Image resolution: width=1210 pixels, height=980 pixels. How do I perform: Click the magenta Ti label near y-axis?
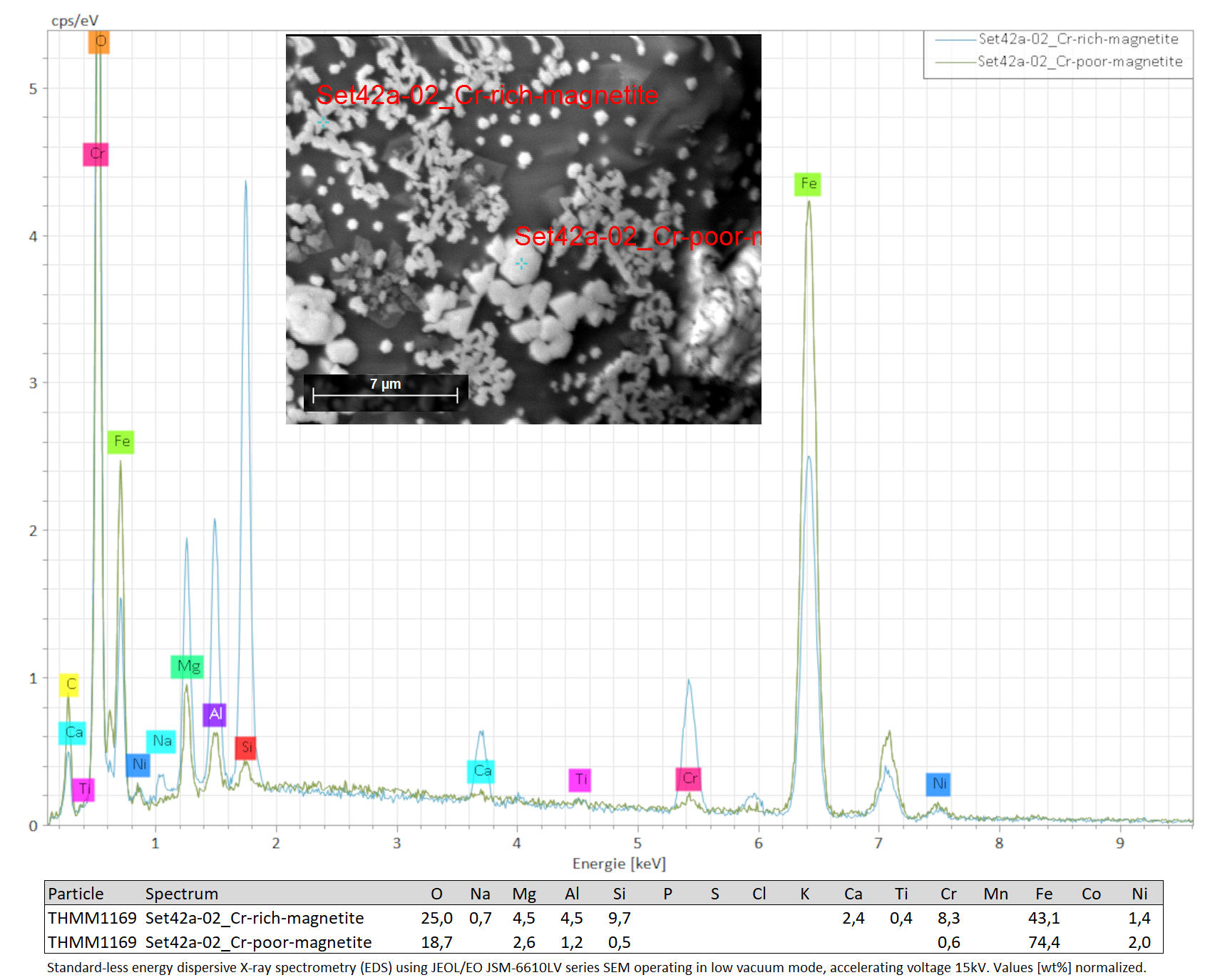tap(83, 789)
